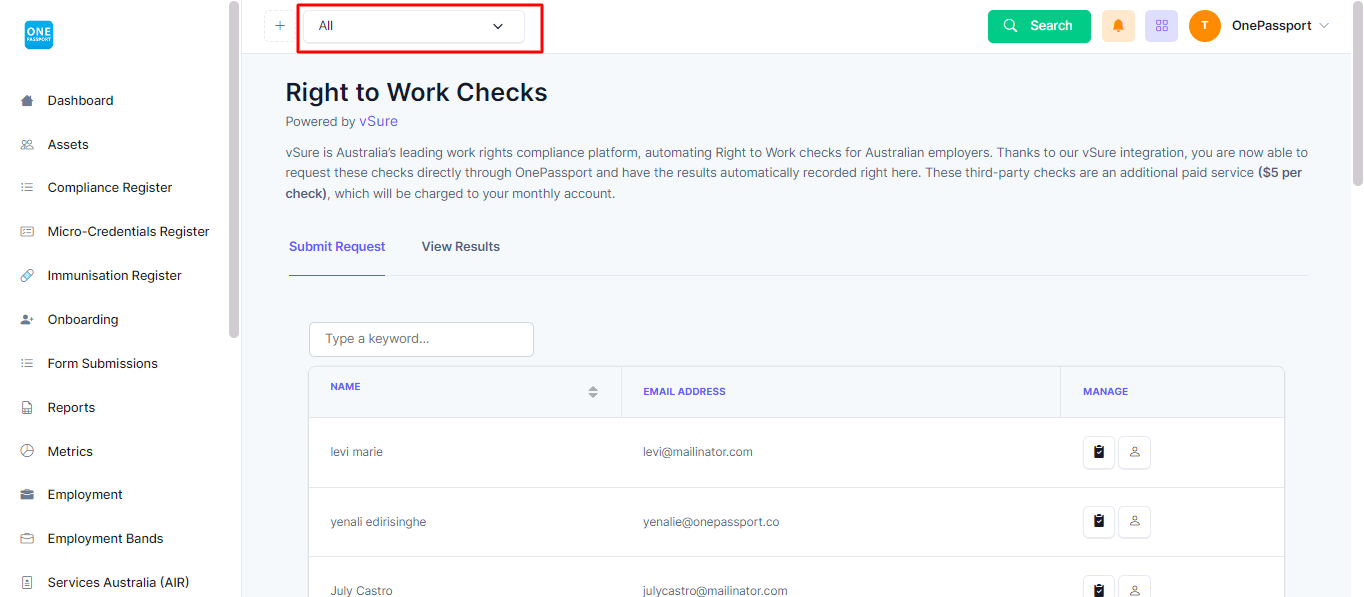Click the person icon for yenali edirisinghe
The height and width of the screenshot is (597, 1364).
coord(1135,522)
